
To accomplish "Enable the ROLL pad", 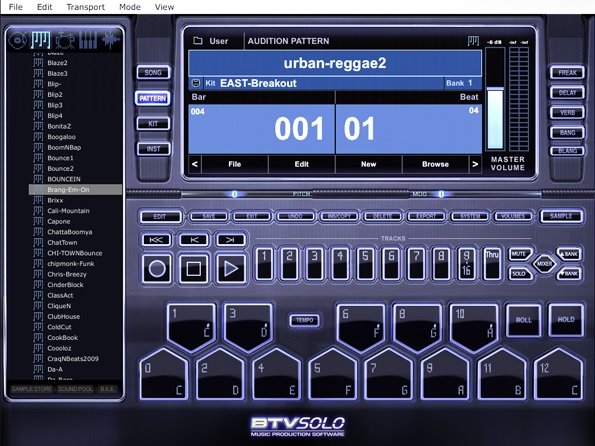I will coord(524,320).
